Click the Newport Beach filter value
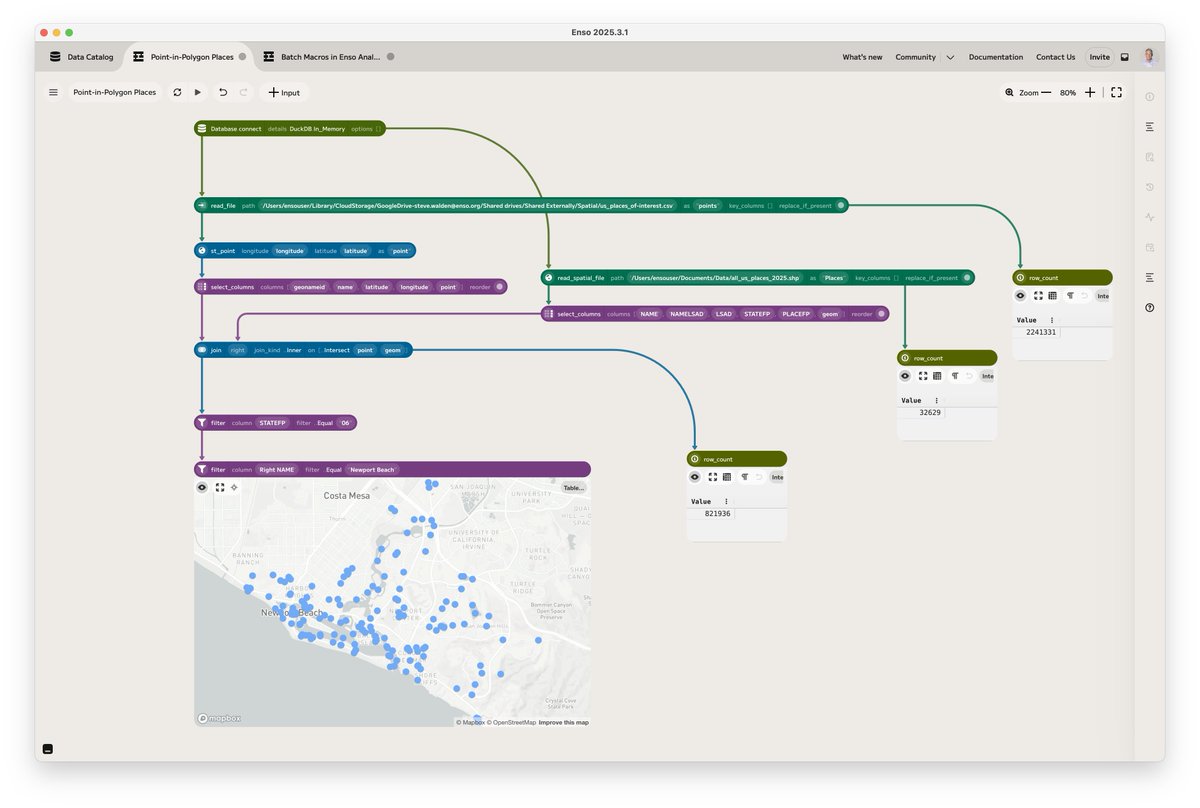This screenshot has height=808, width=1200. (372, 469)
